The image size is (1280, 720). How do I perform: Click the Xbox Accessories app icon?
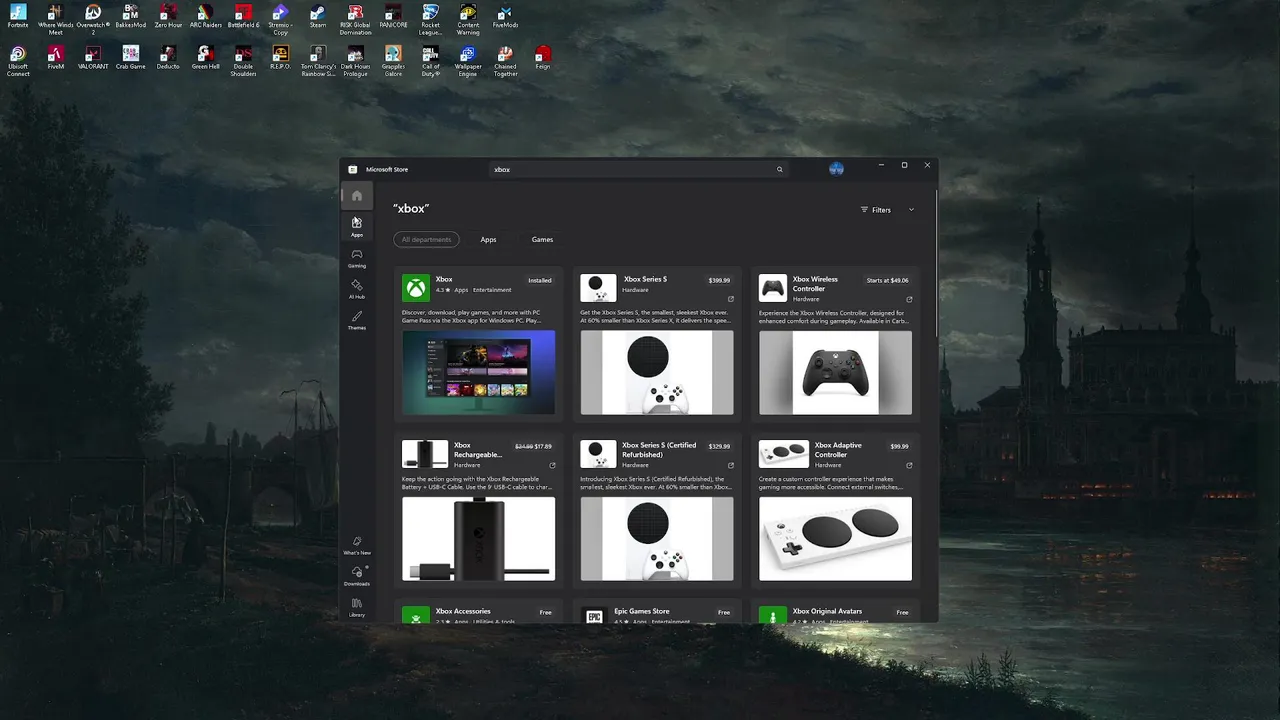click(x=416, y=615)
